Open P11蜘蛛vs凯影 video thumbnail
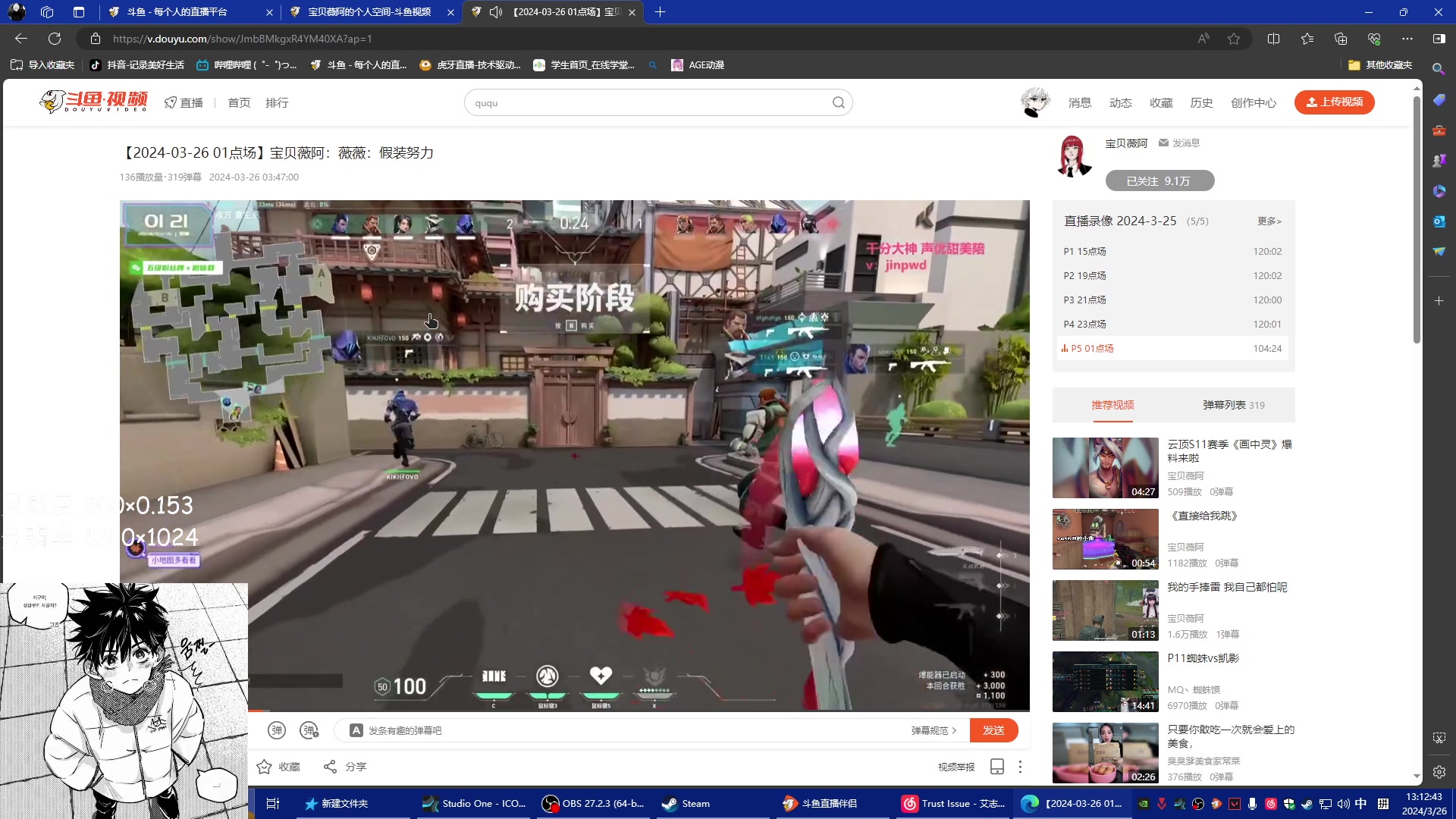 coord(1105,681)
